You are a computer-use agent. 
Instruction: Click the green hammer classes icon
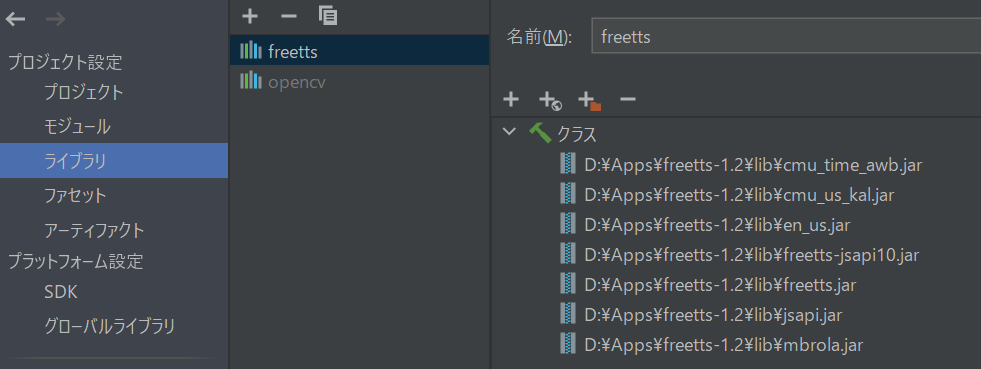[x=540, y=133]
